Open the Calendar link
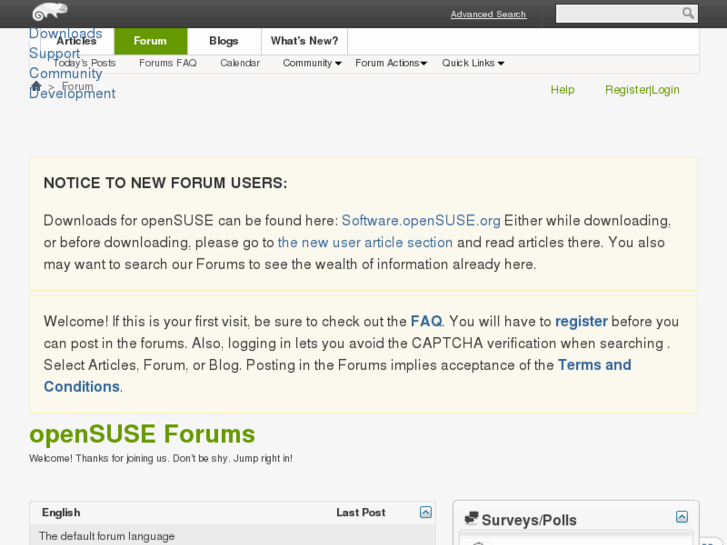The width and height of the screenshot is (727, 545). pyautogui.click(x=240, y=63)
